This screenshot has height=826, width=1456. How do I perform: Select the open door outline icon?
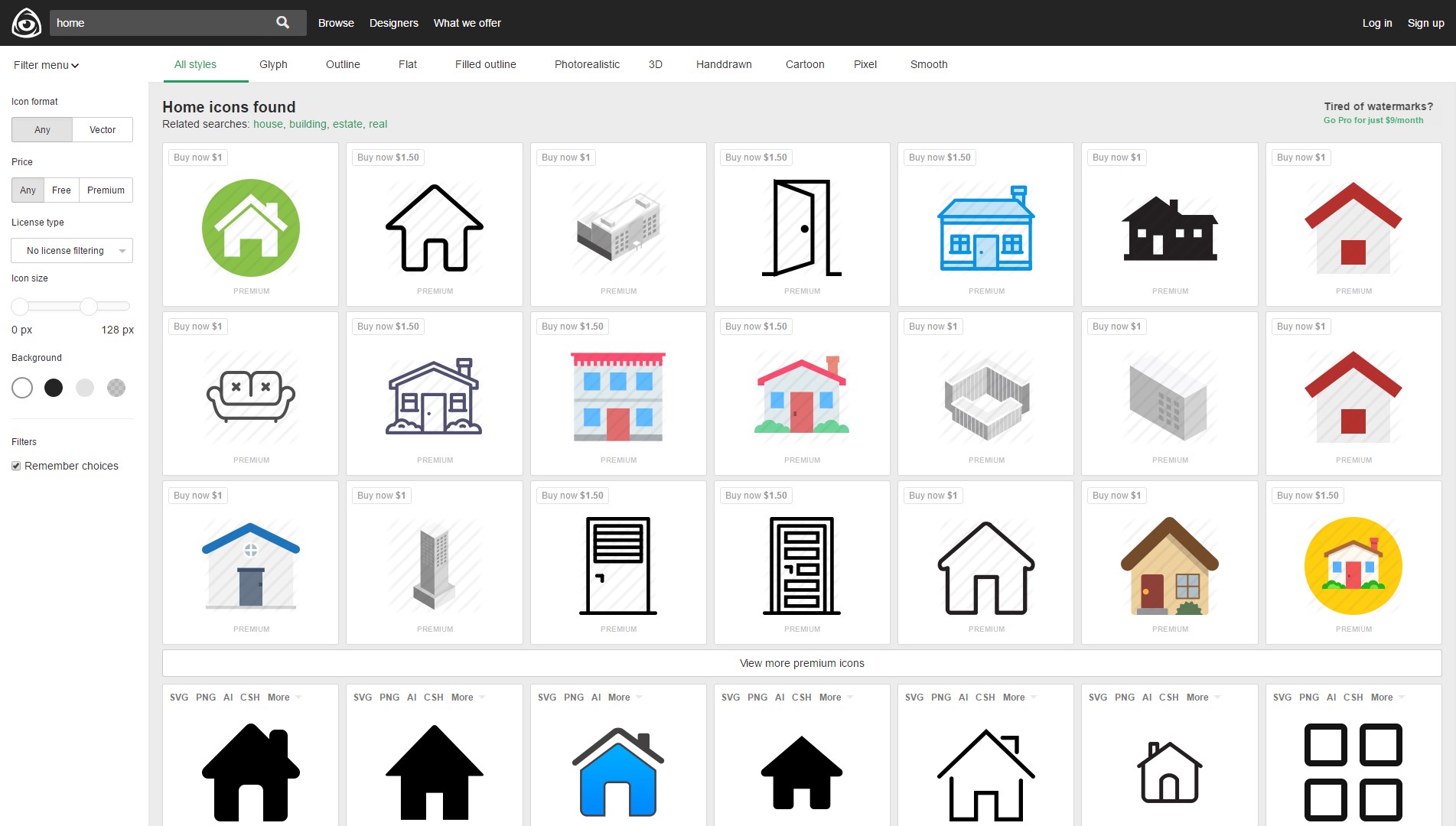tap(802, 228)
